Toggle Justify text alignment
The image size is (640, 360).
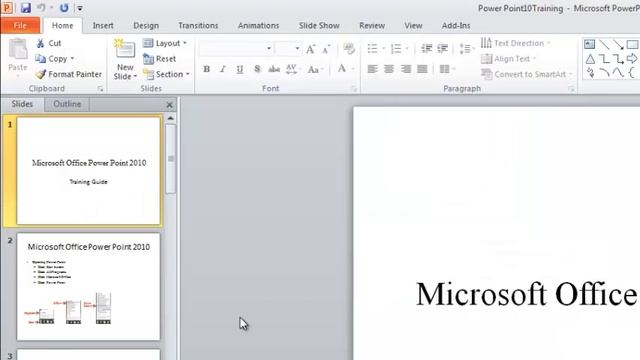pyautogui.click(x=422, y=69)
